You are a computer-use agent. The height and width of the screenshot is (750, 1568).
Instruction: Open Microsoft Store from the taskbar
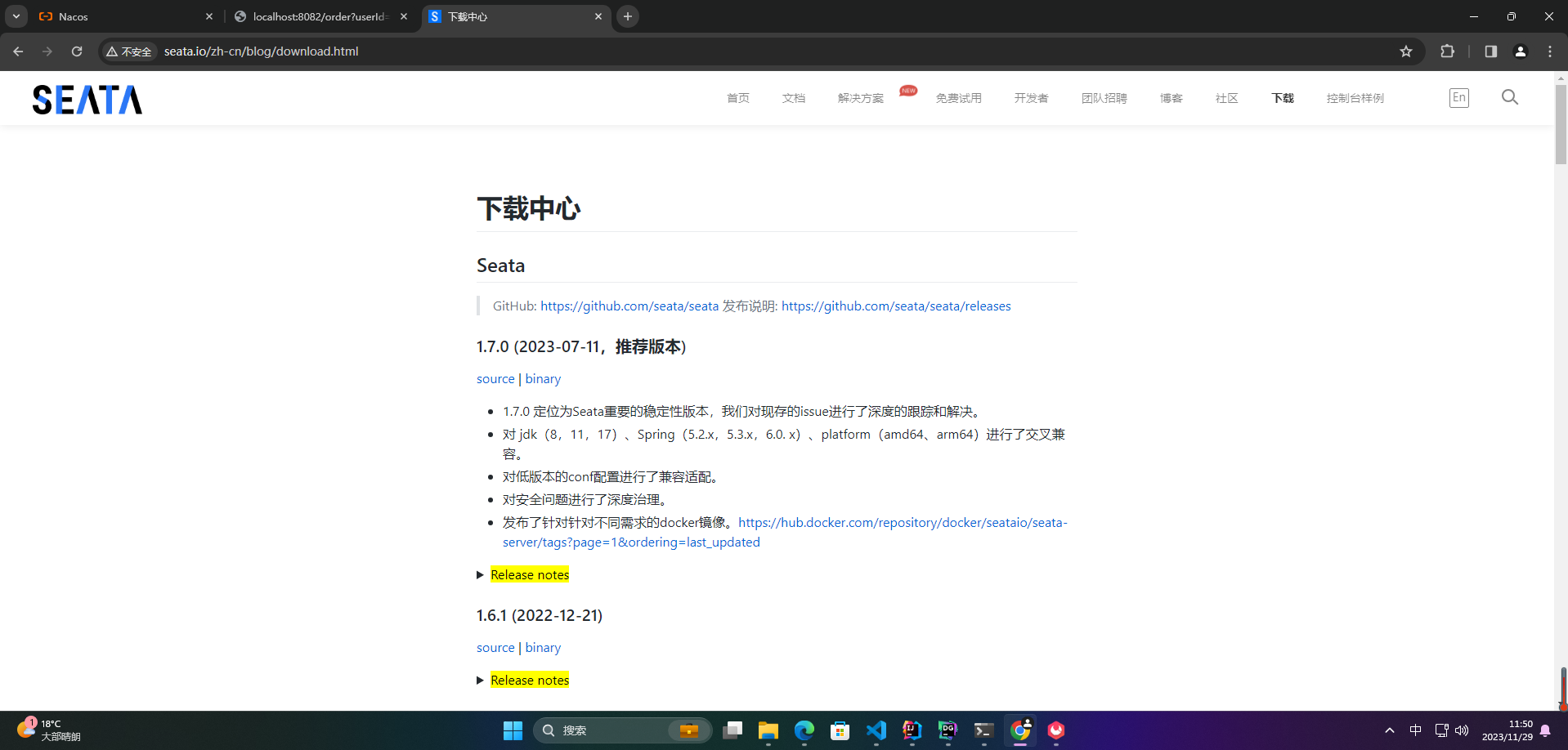pos(840,730)
